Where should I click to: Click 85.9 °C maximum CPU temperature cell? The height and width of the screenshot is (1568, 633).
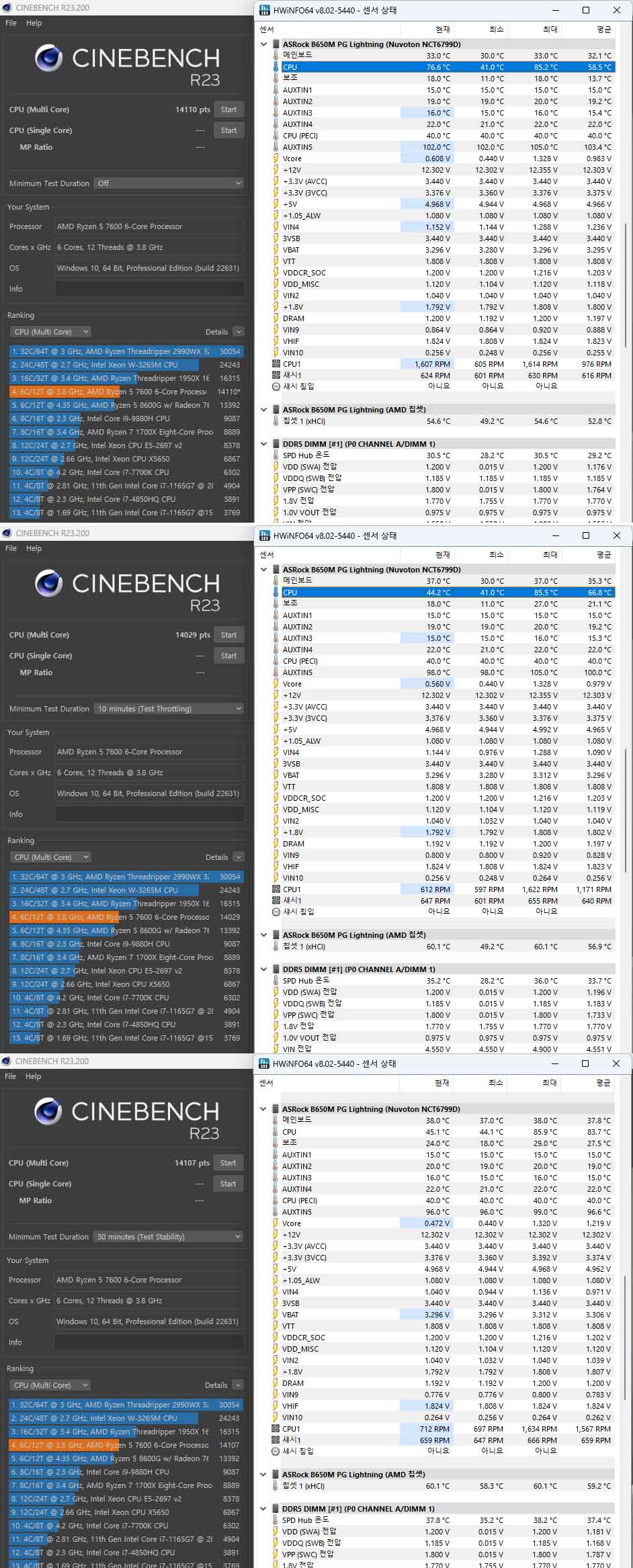pyautogui.click(x=544, y=1132)
